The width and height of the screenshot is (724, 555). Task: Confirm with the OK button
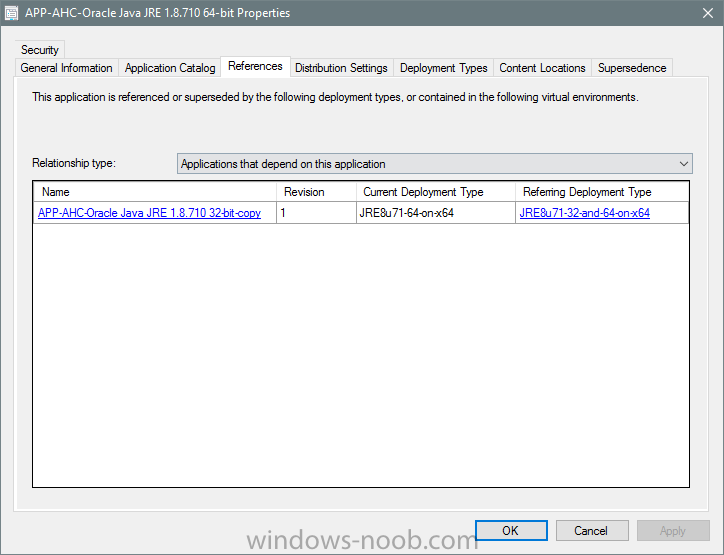(511, 531)
